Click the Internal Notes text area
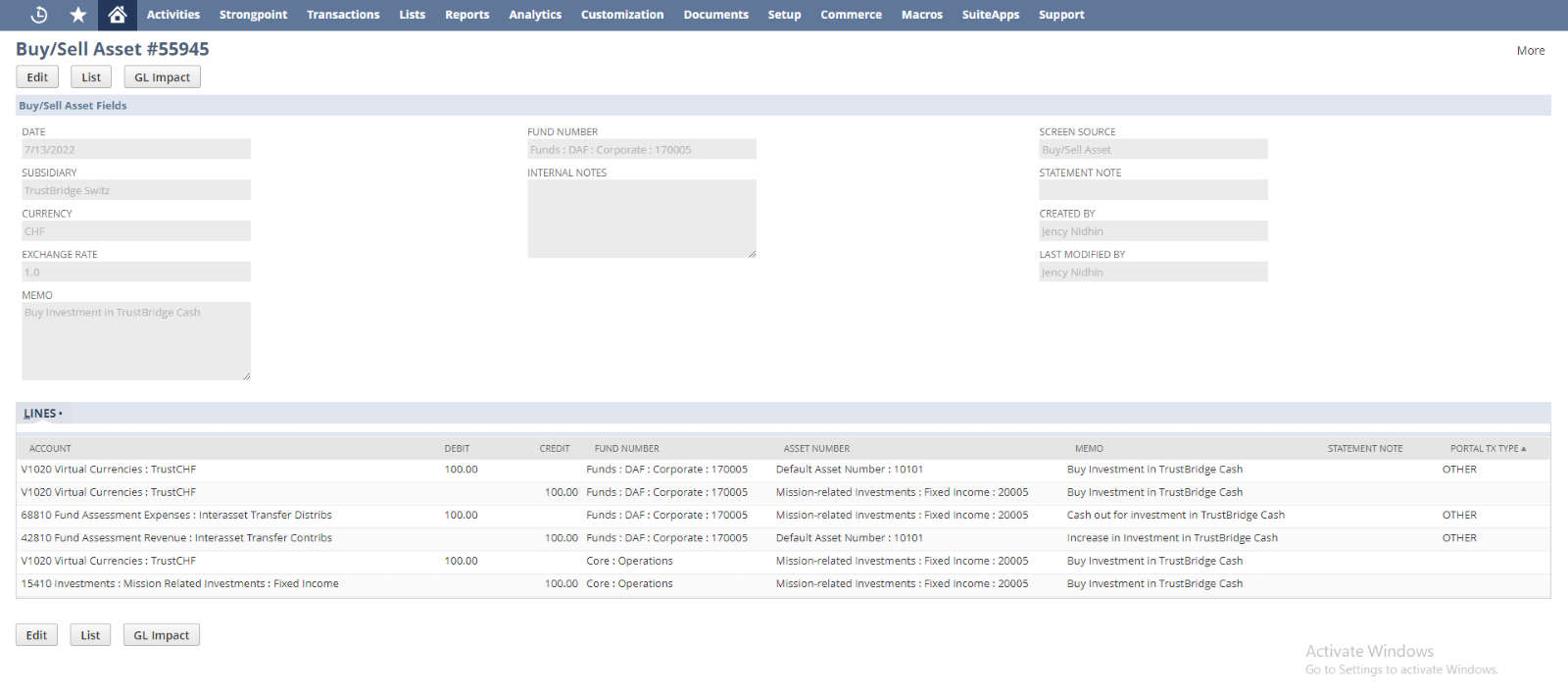 point(641,219)
